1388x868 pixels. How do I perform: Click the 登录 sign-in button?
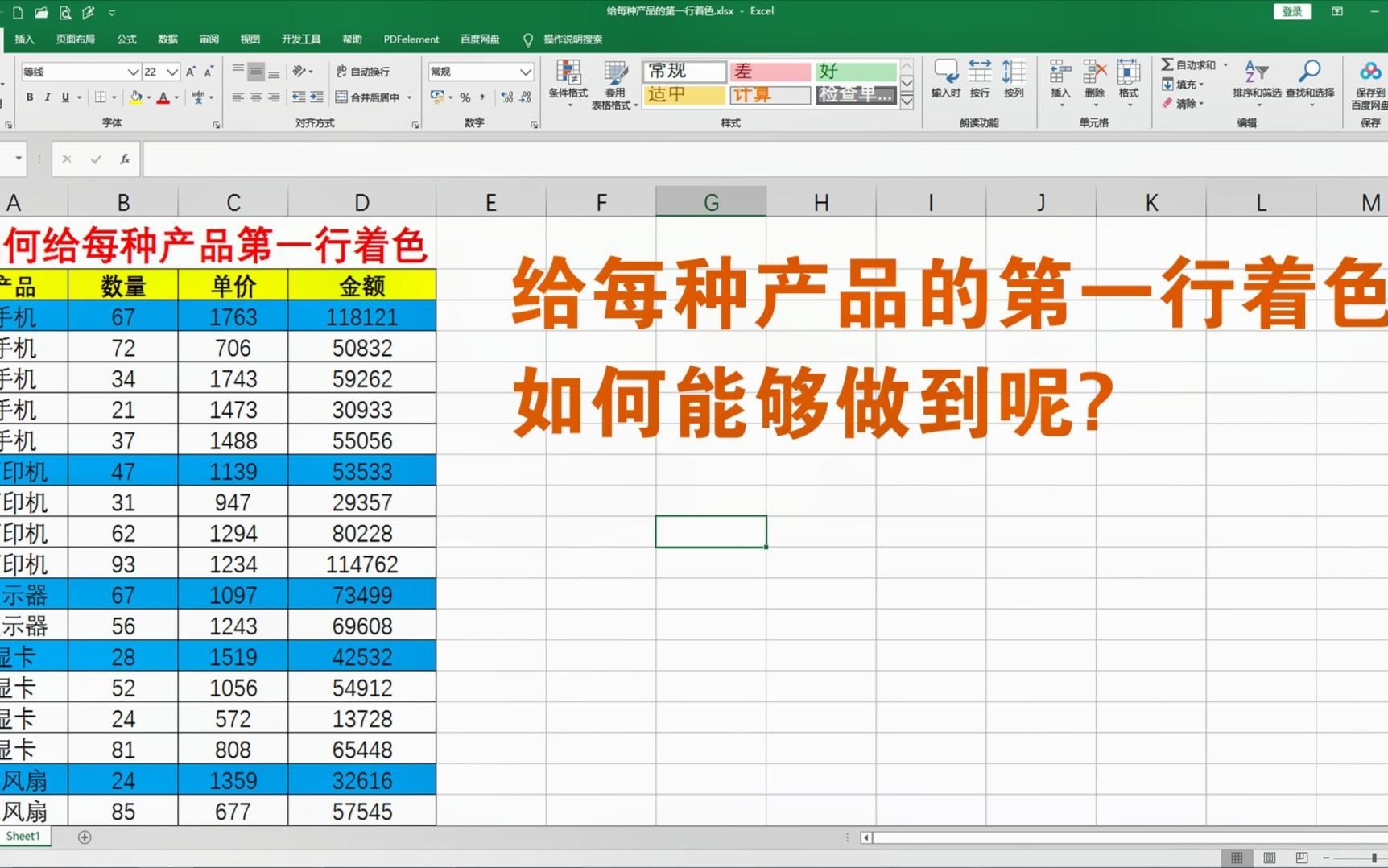click(x=1291, y=11)
